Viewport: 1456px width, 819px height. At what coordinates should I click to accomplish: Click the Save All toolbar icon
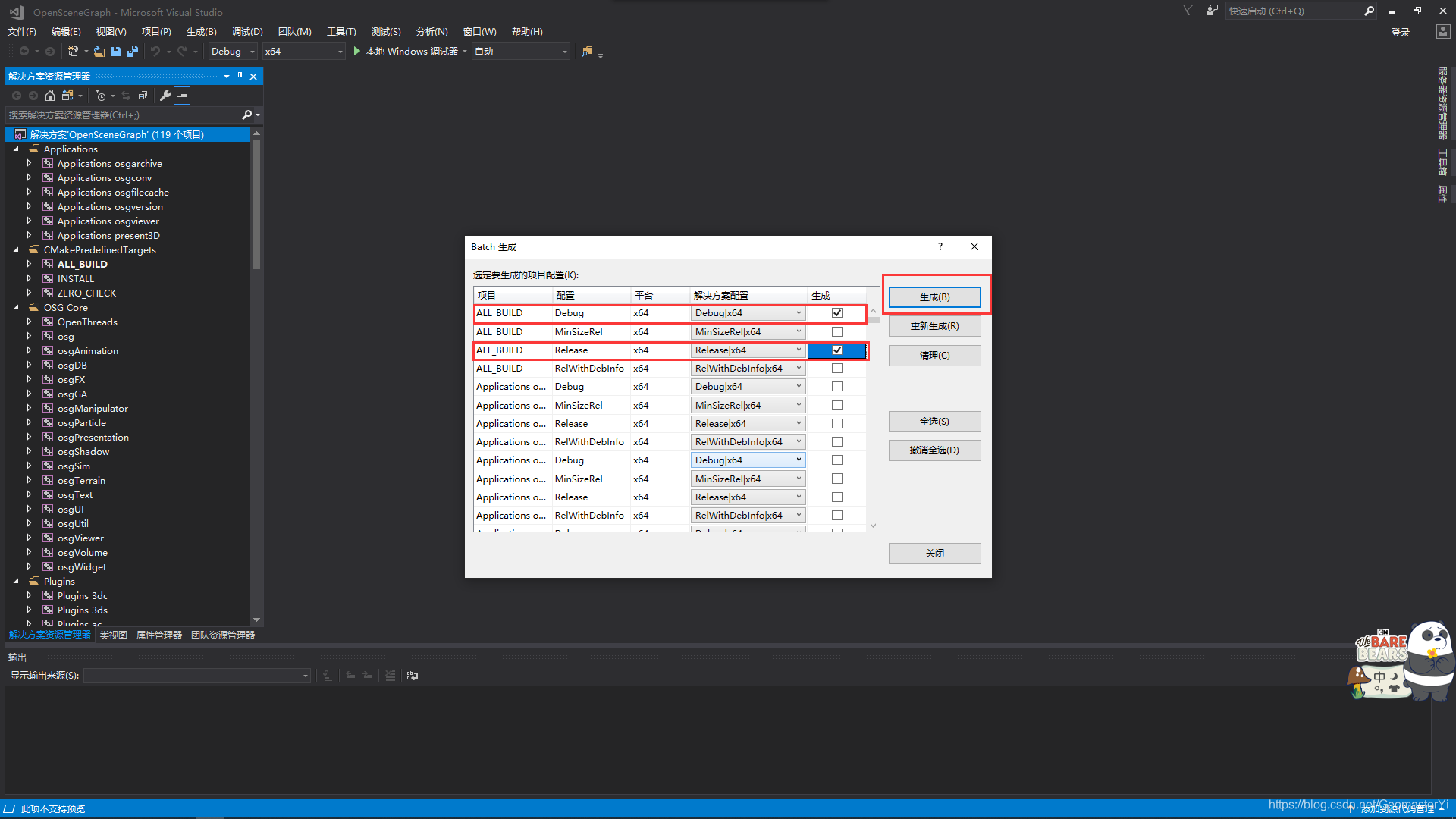point(133,52)
